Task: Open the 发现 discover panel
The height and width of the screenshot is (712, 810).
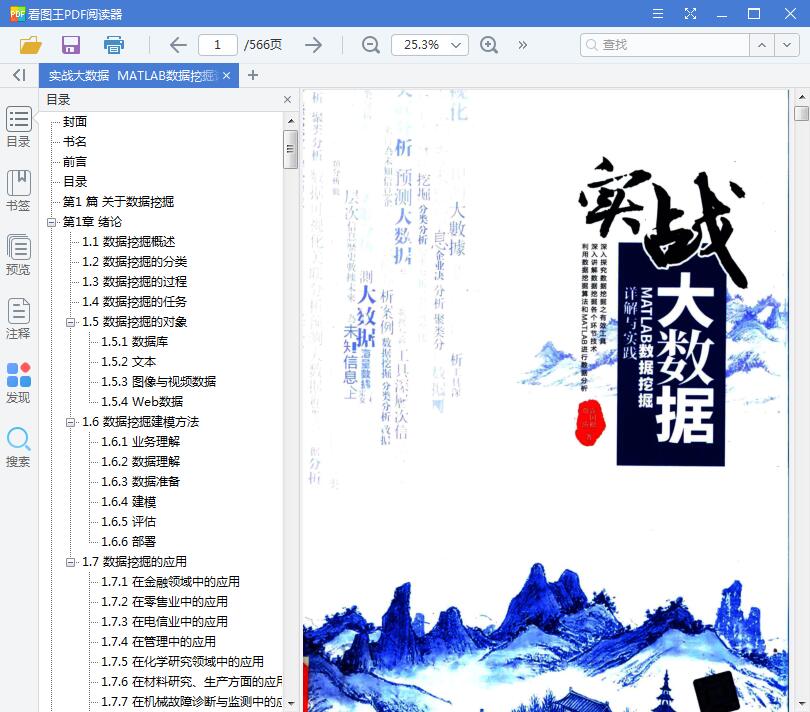Action: 19,383
